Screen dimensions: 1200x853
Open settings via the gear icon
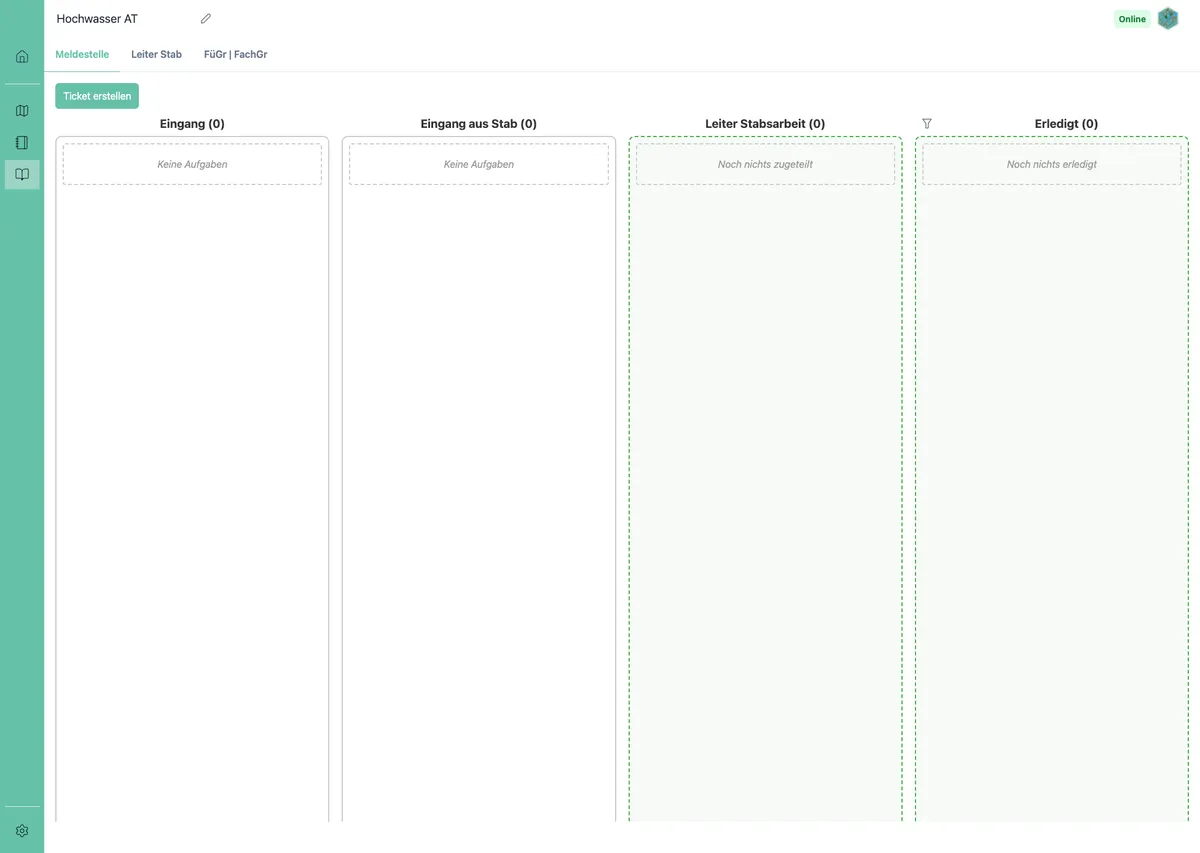point(22,830)
